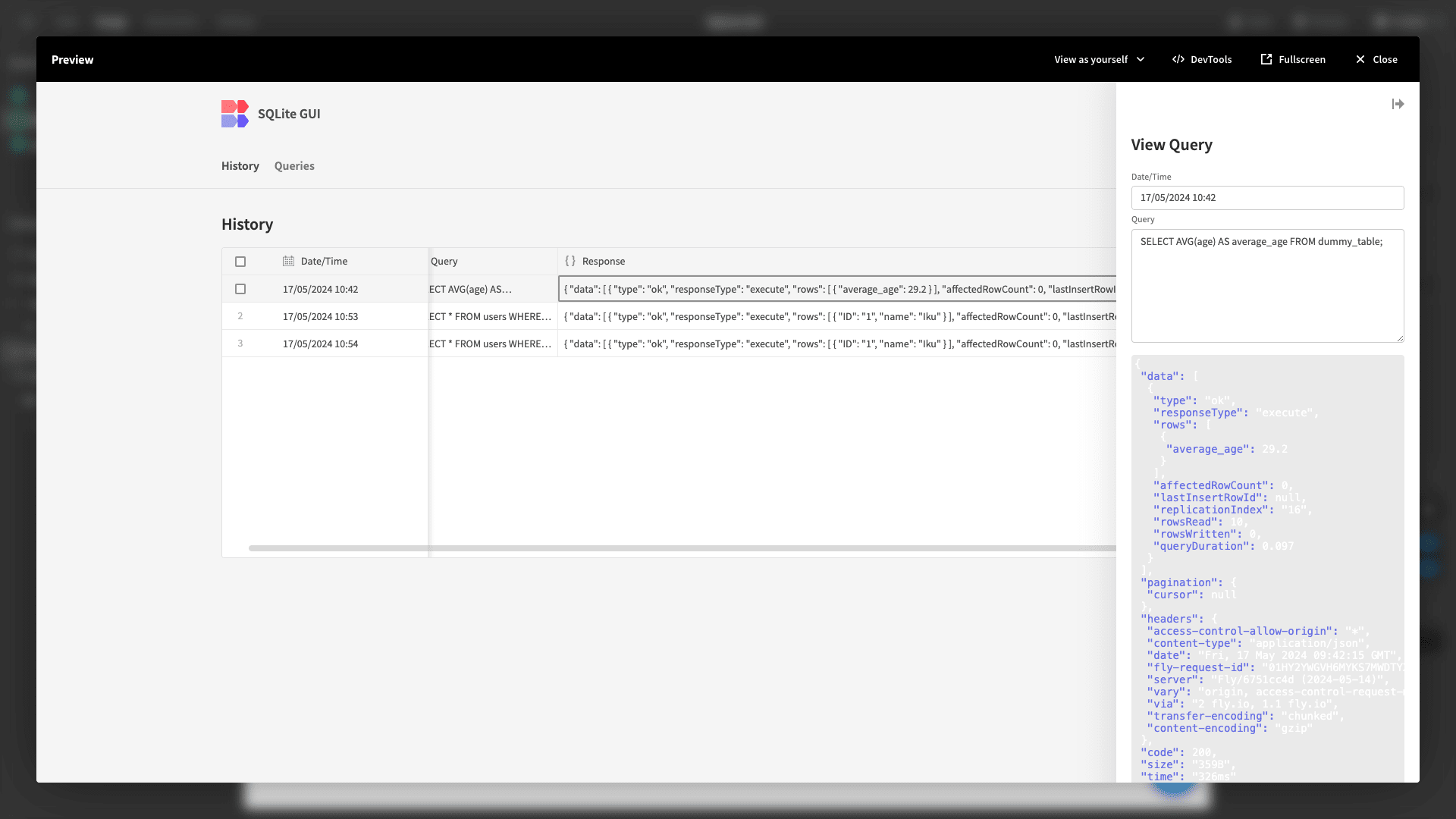Click the Response braces column icon
The height and width of the screenshot is (819, 1456).
point(570,261)
